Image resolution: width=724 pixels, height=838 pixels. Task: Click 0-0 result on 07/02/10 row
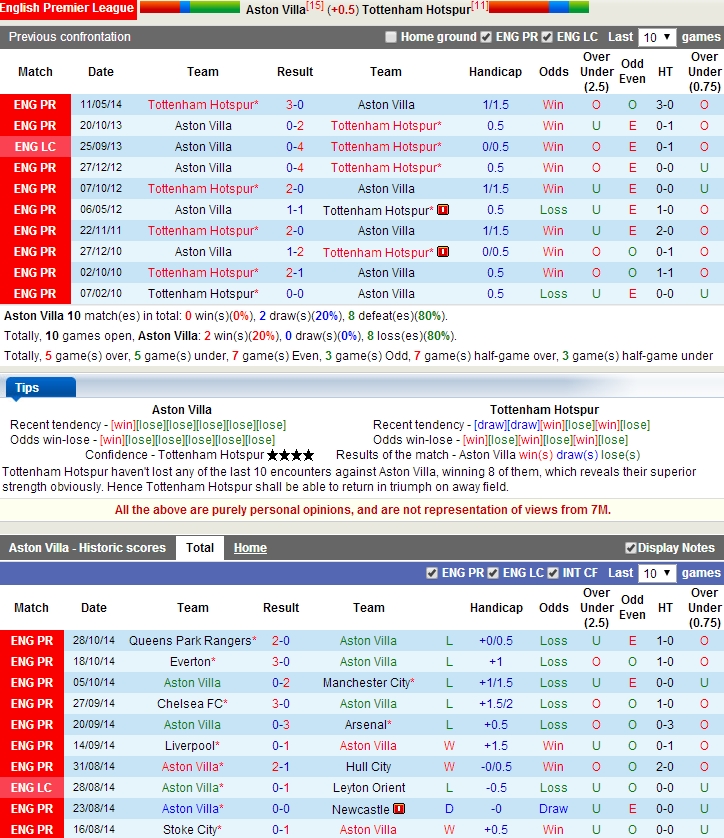click(294, 293)
